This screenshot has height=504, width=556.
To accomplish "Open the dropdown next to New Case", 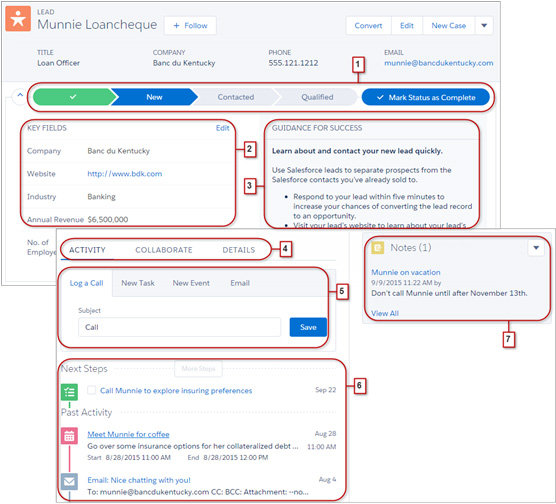I will click(x=484, y=26).
